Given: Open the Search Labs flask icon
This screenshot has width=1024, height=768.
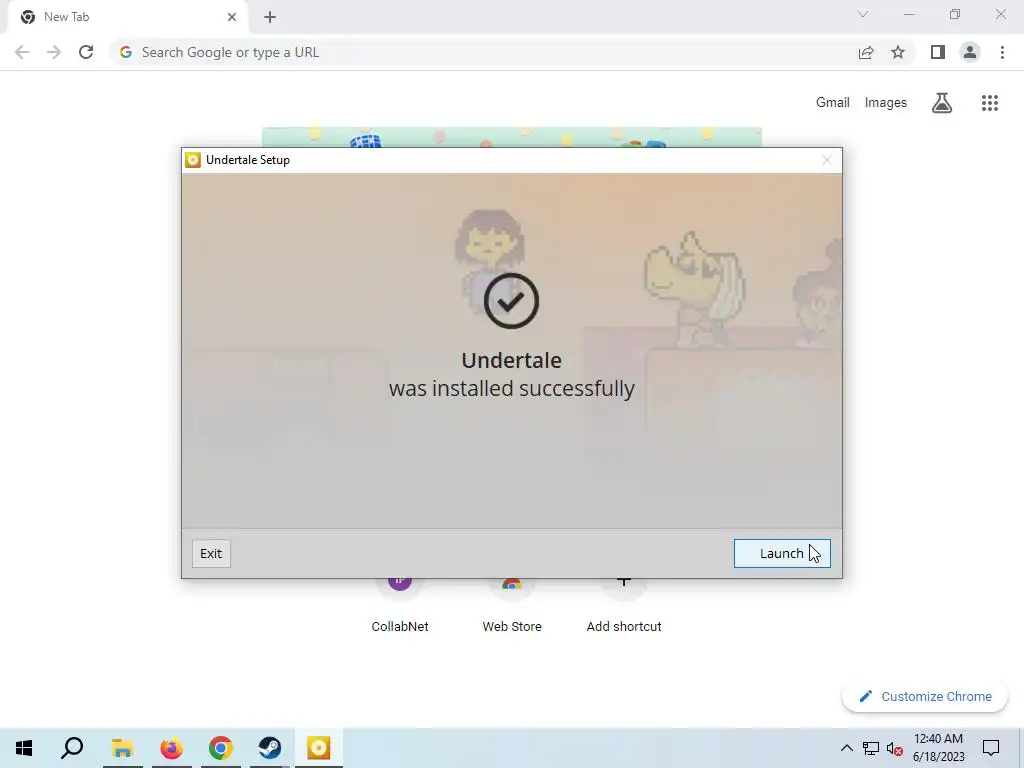Looking at the screenshot, I should click(x=942, y=103).
